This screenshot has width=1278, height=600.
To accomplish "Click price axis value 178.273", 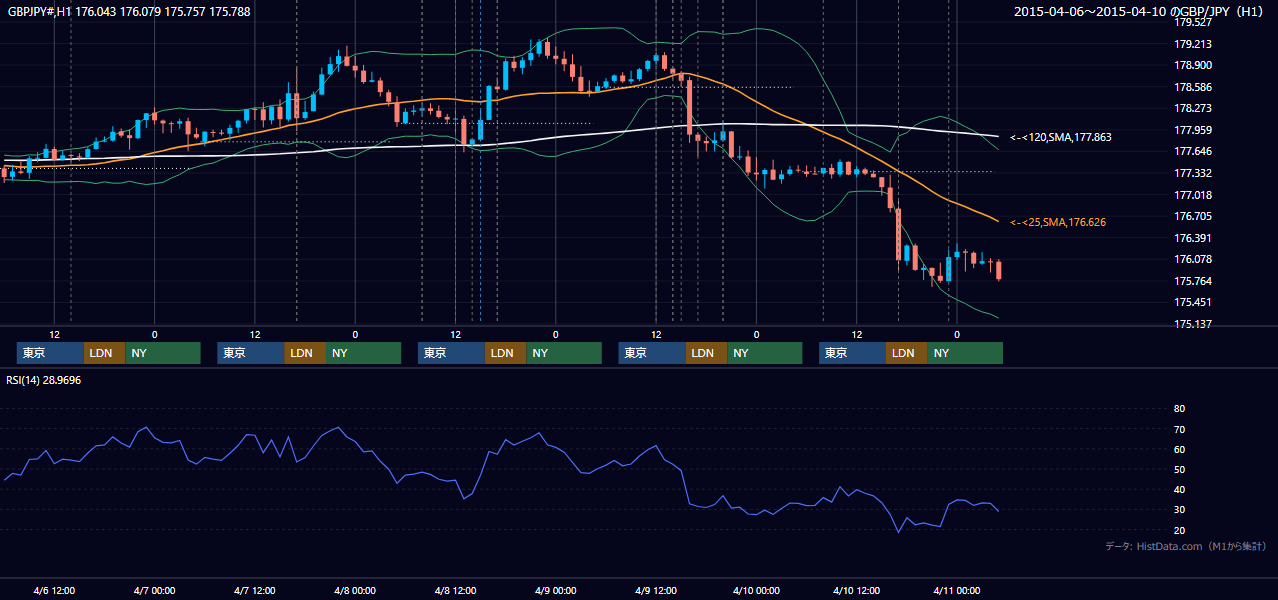I will [1192, 108].
